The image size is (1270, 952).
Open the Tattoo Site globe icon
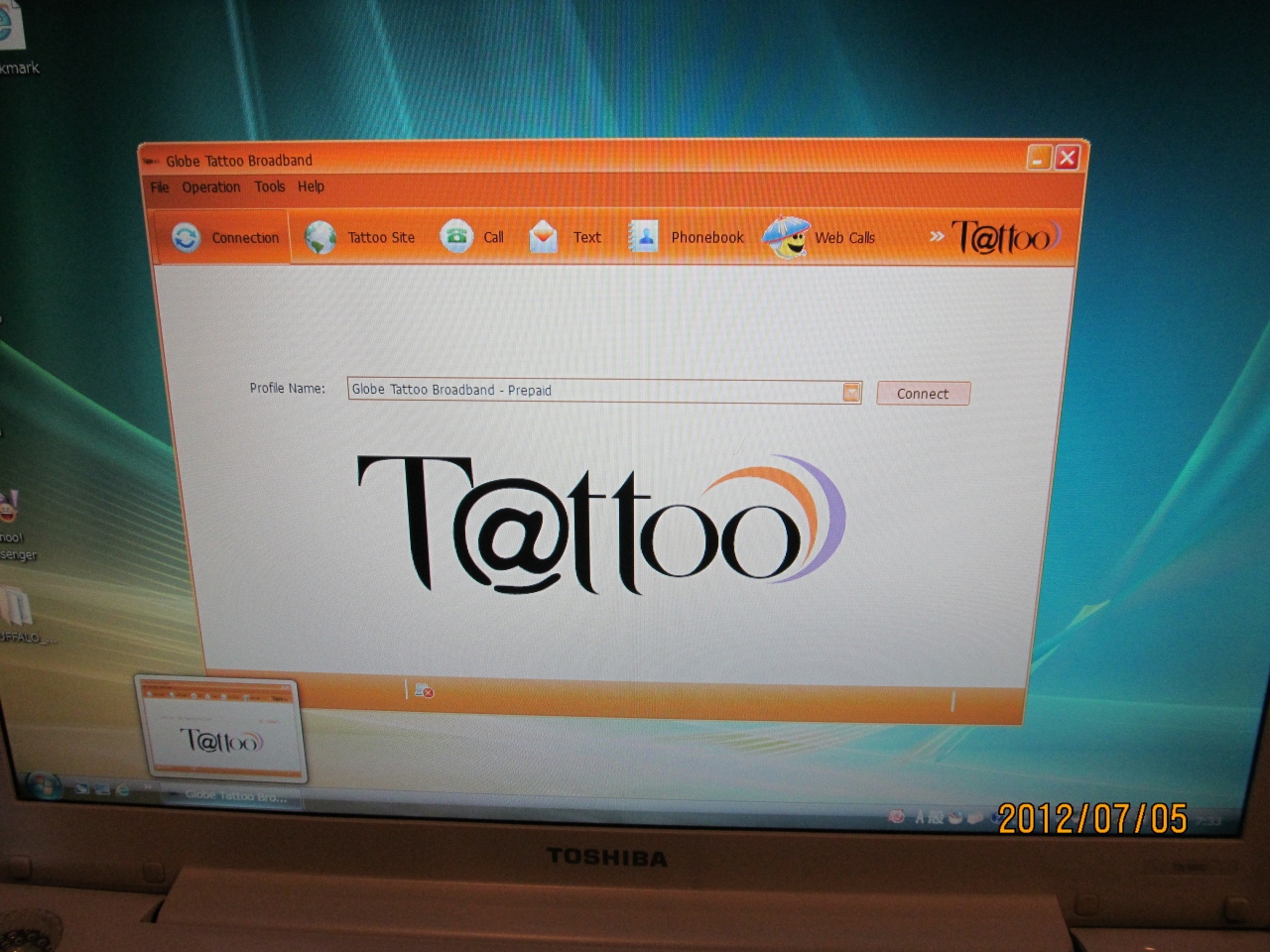coord(320,237)
